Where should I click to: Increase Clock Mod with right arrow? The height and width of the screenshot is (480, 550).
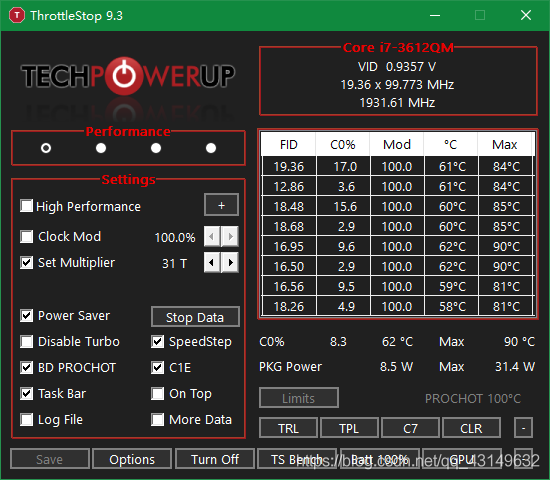point(230,236)
